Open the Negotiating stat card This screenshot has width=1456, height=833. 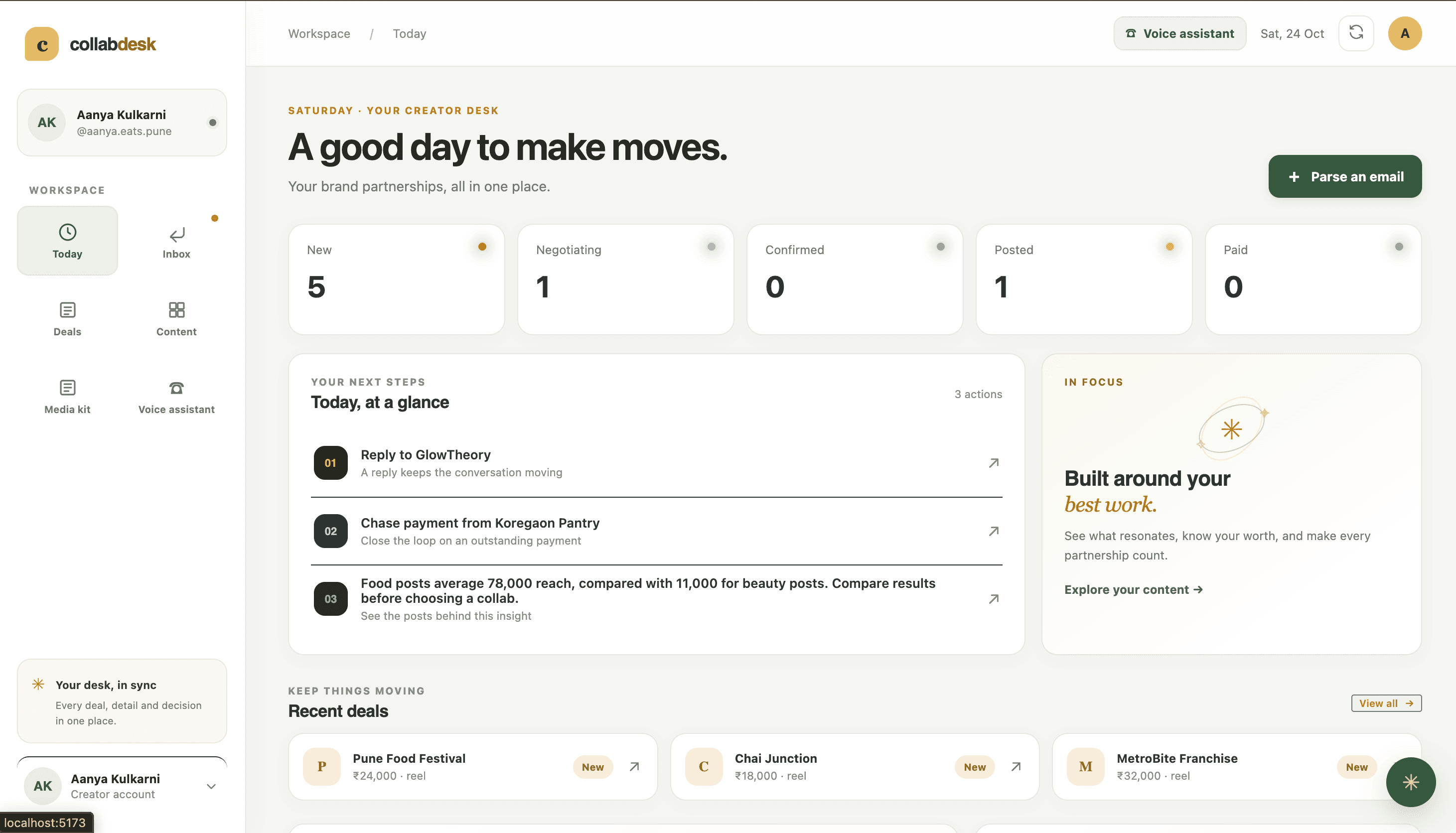[625, 279]
